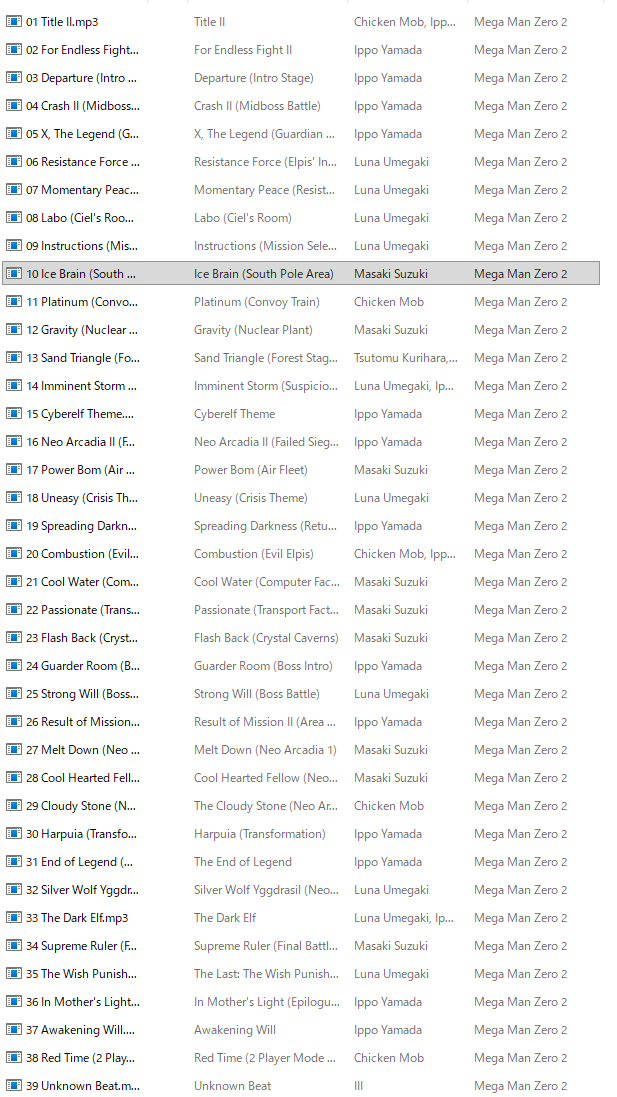Click the file icon for 21 Cool Water
Image resolution: width=617 pixels, height=1097 pixels.
13,581
